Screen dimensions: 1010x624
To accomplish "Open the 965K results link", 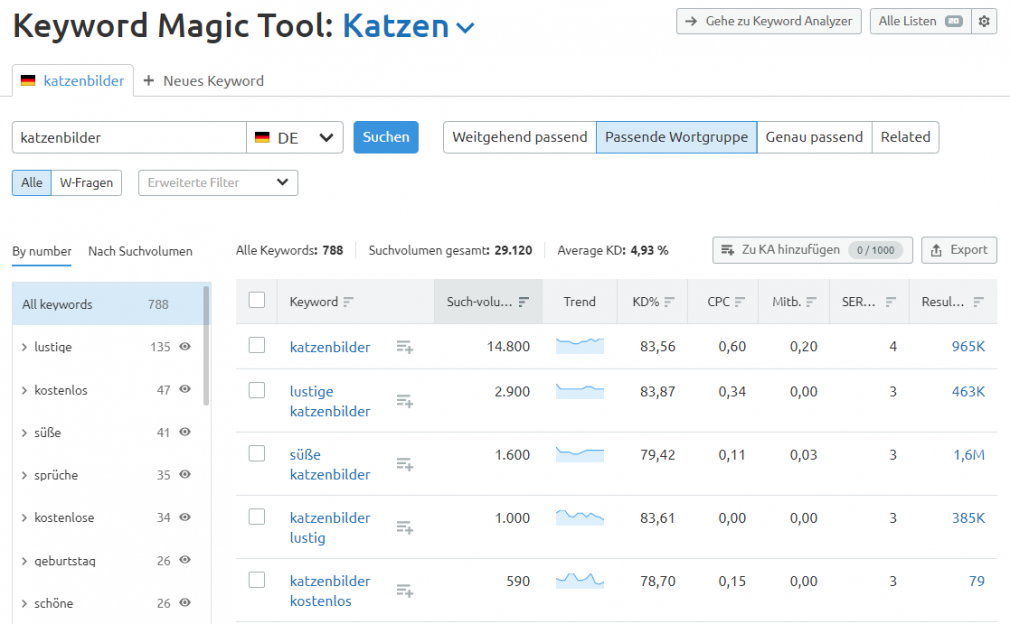I will [x=968, y=346].
